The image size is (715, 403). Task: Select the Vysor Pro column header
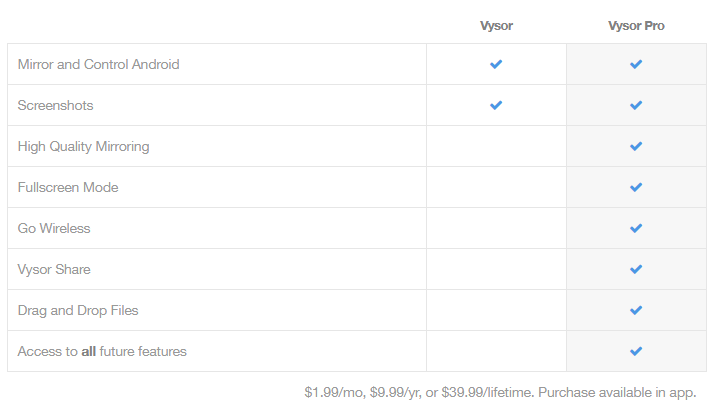(636, 26)
